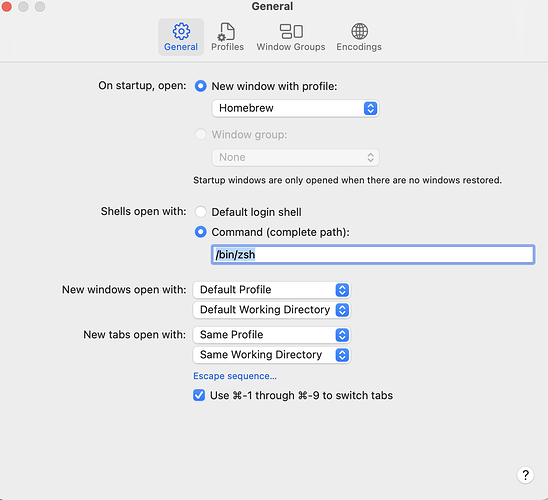Viewport: 548px width, 500px height.
Task: Select New window with profile radio button
Action: [x=201, y=86]
